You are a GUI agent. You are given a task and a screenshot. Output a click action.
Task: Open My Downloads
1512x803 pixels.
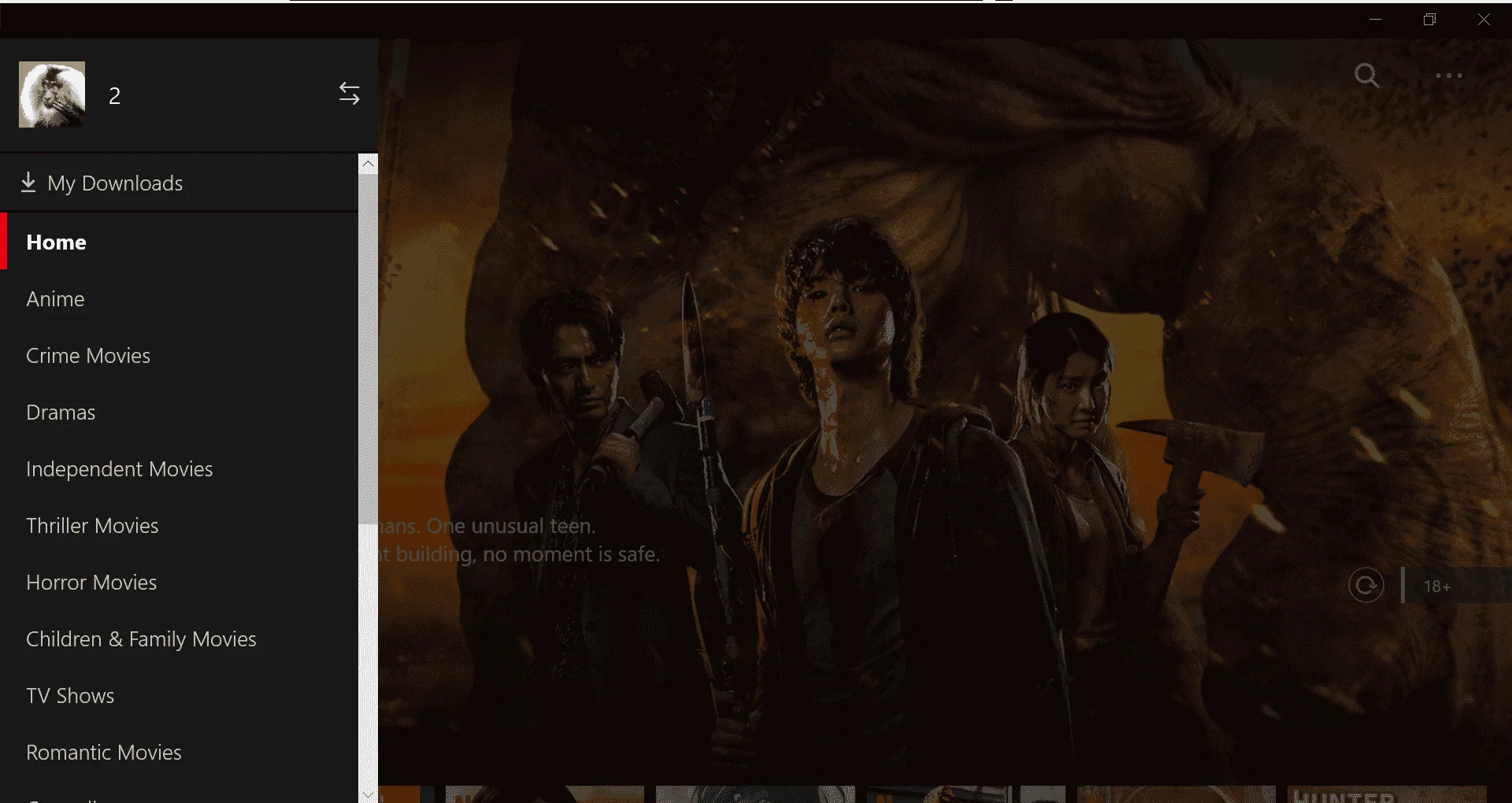[180, 183]
